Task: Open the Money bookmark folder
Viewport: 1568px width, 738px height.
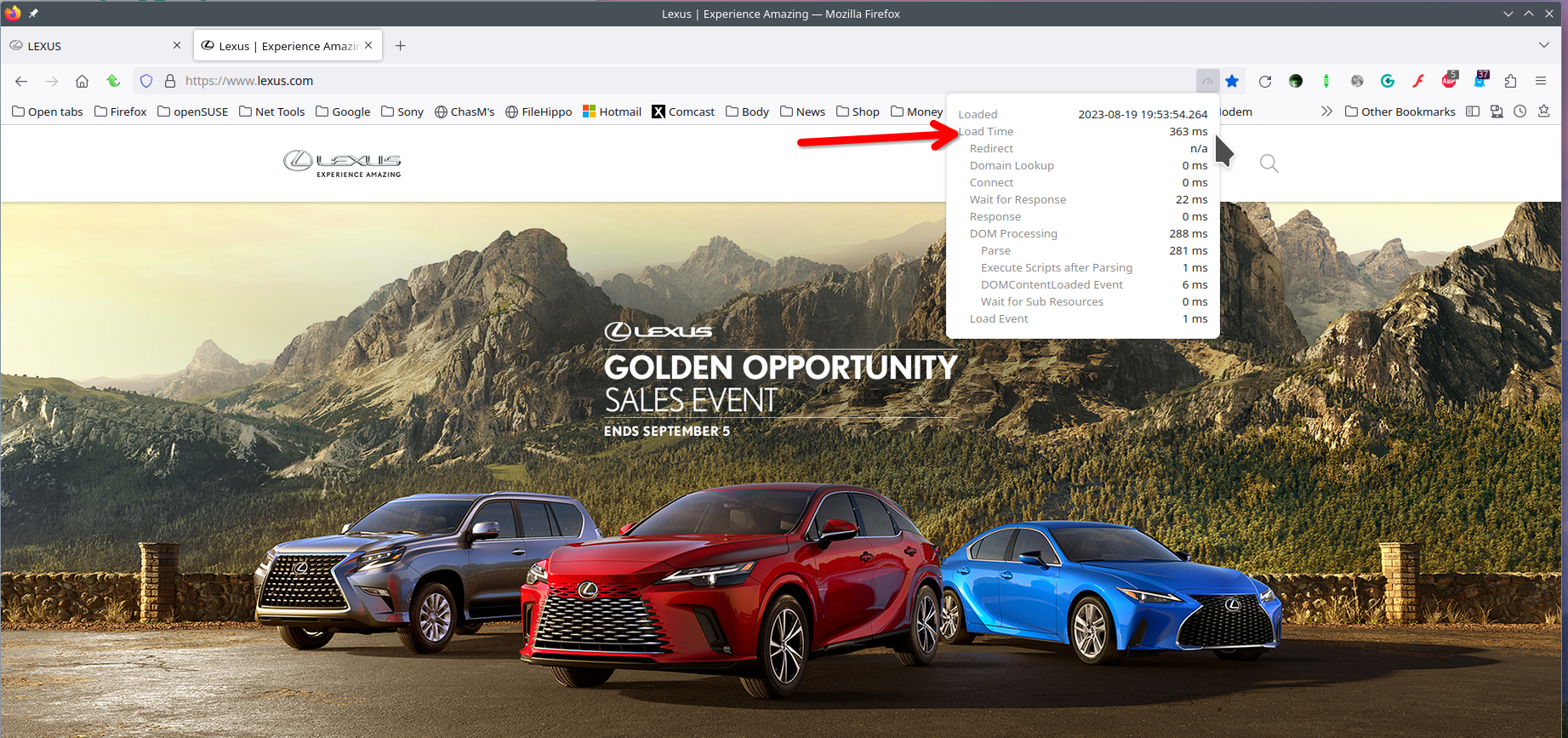Action: [916, 112]
